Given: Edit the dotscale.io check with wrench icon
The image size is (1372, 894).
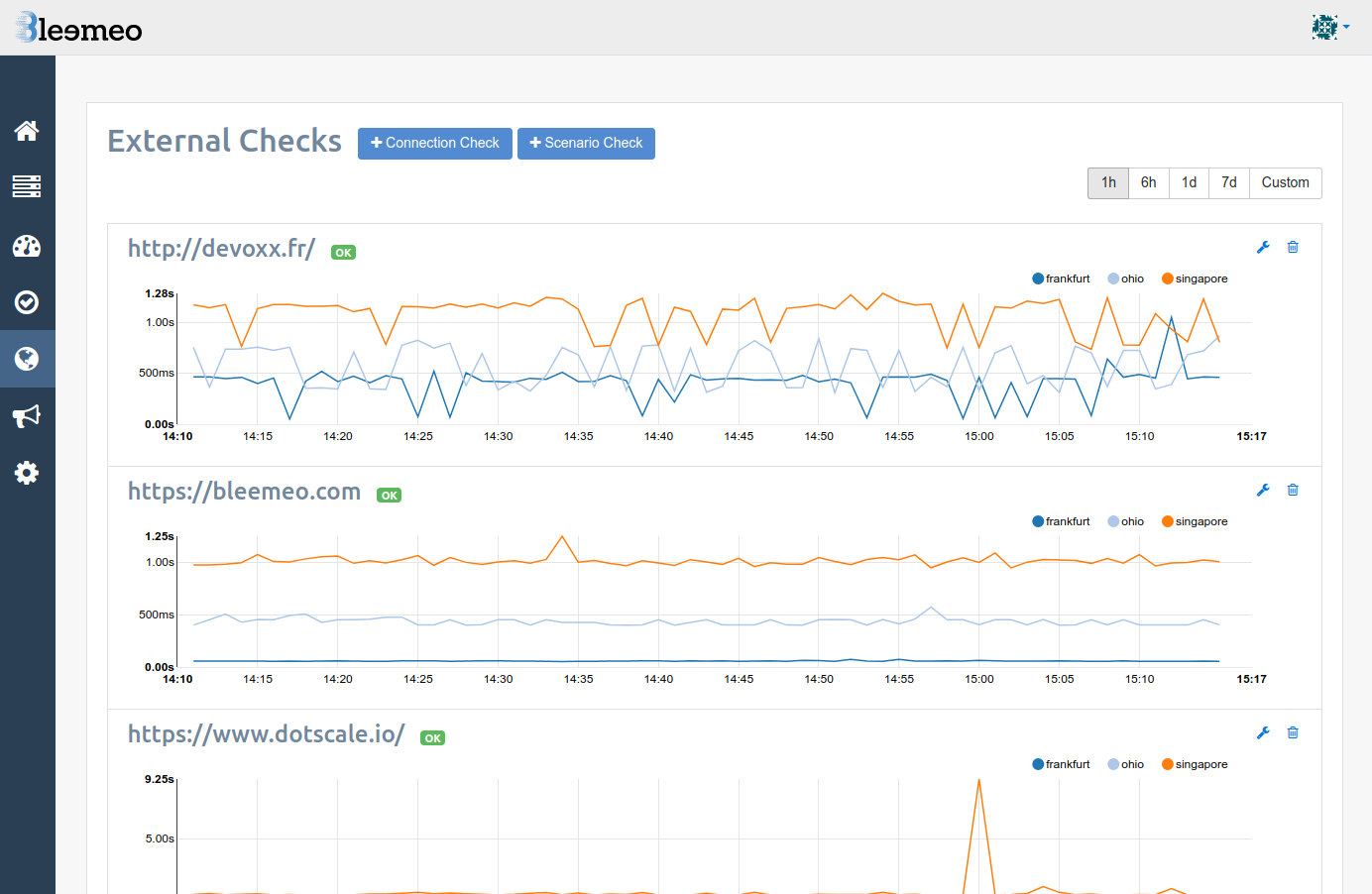Looking at the screenshot, I should pos(1263,733).
